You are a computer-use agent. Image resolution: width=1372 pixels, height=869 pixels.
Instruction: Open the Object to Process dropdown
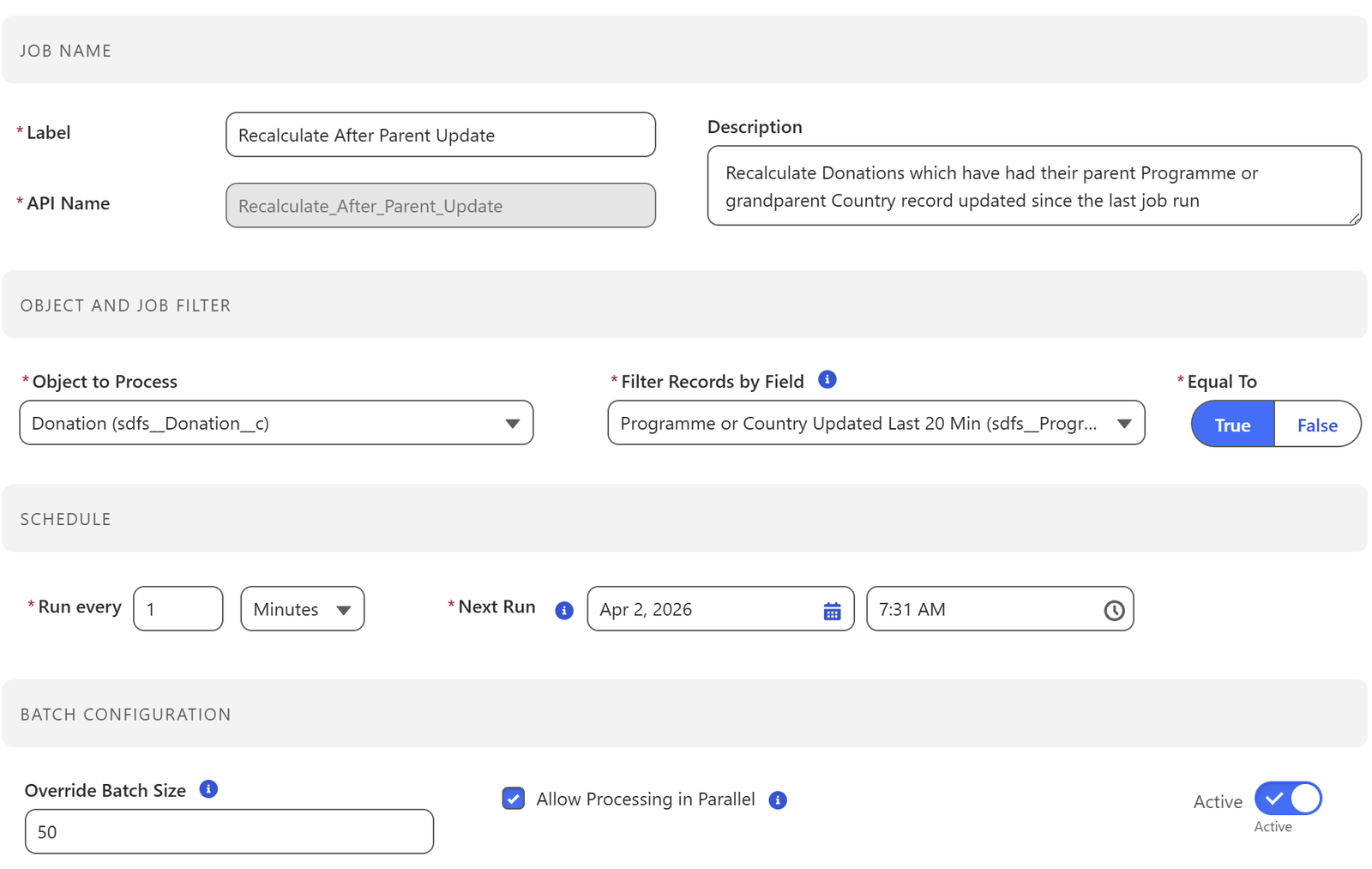tap(276, 423)
